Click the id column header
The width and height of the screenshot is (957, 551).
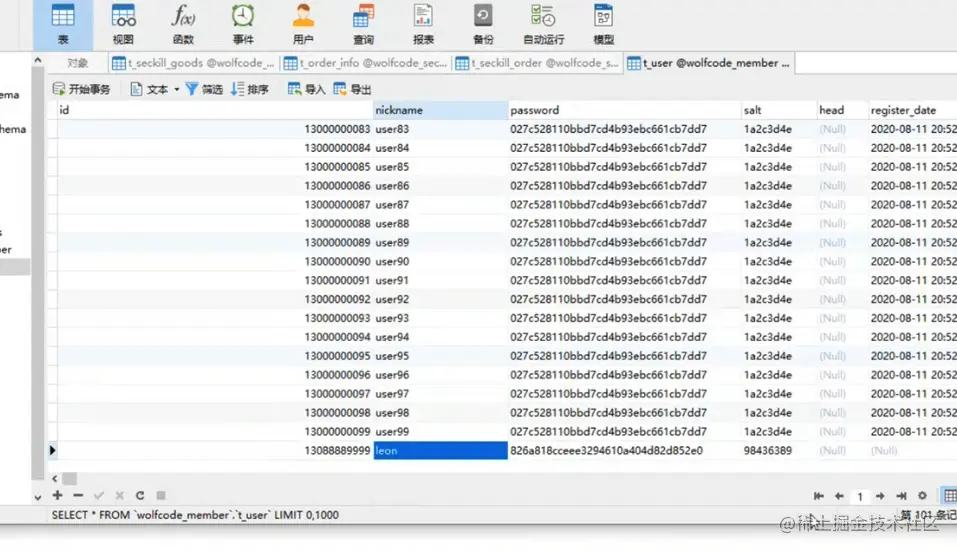[215, 110]
